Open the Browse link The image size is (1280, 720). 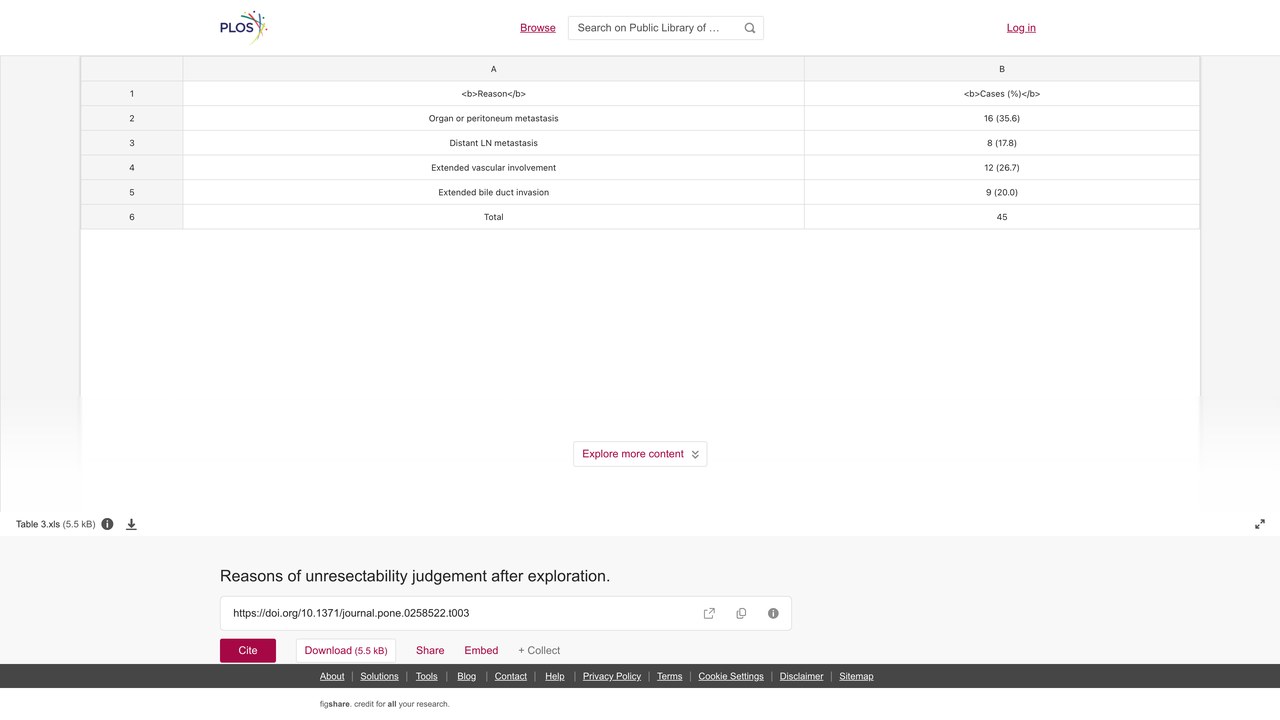538,28
